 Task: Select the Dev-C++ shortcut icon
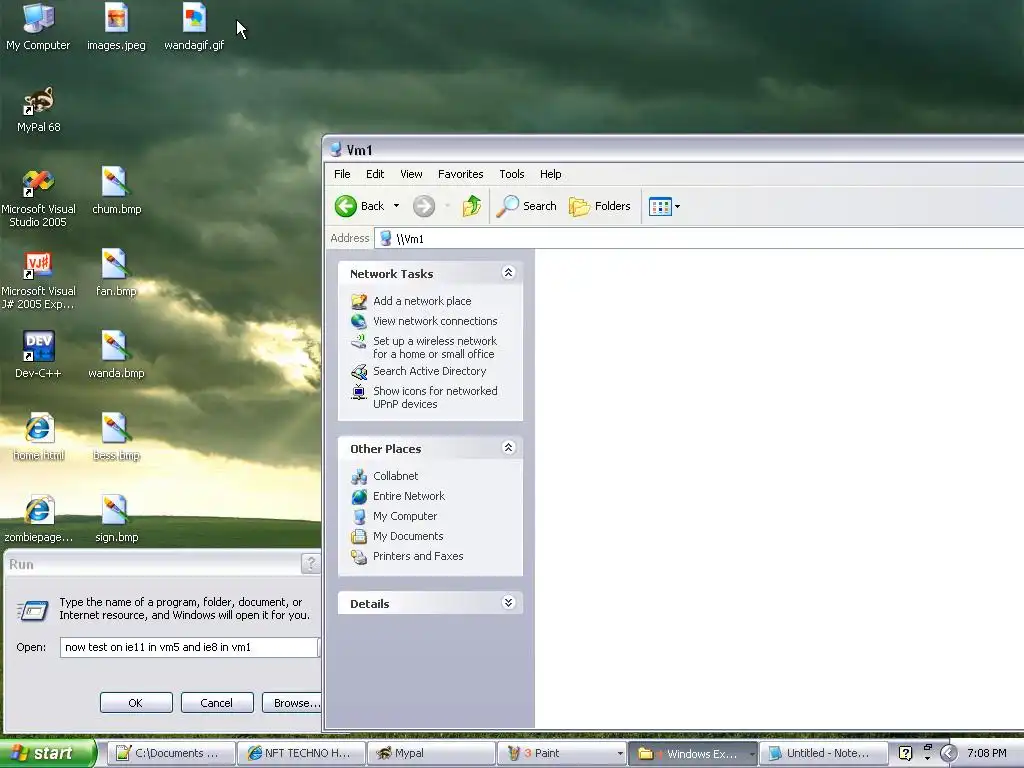coord(38,355)
